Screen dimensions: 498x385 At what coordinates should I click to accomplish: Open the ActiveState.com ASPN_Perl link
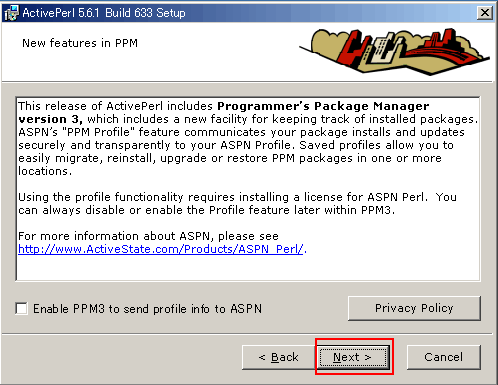(x=161, y=249)
